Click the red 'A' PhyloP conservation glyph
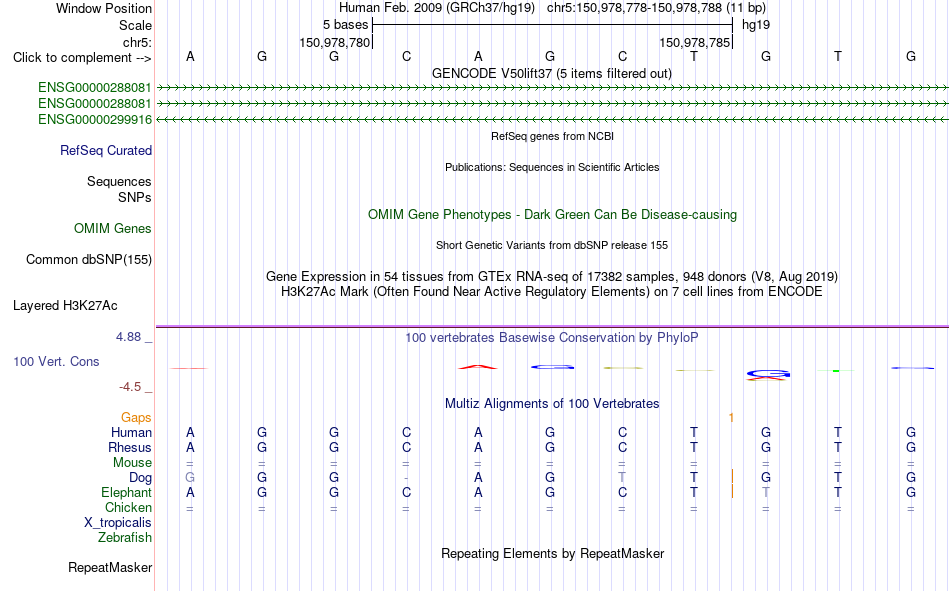Screen dimensions: 950x591 478,367
